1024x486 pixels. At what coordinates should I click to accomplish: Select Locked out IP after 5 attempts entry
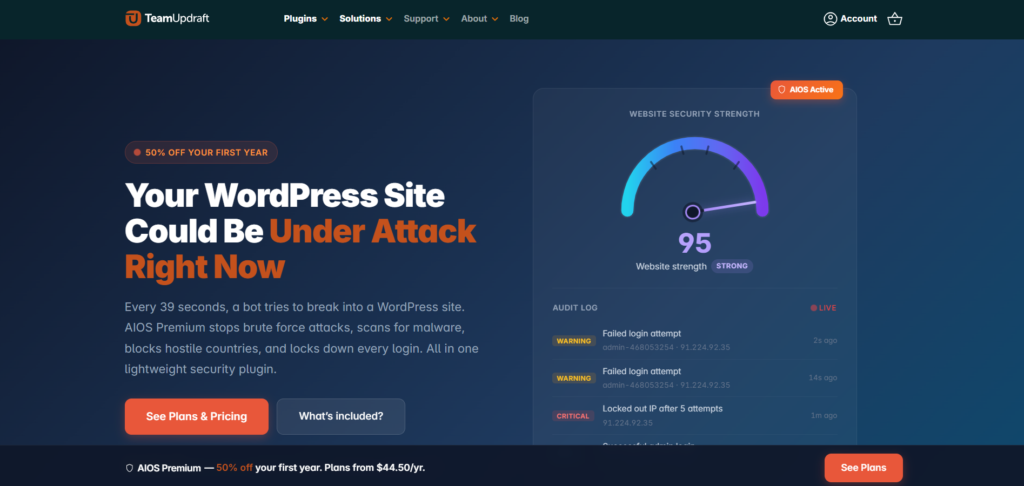pyautogui.click(x=694, y=415)
